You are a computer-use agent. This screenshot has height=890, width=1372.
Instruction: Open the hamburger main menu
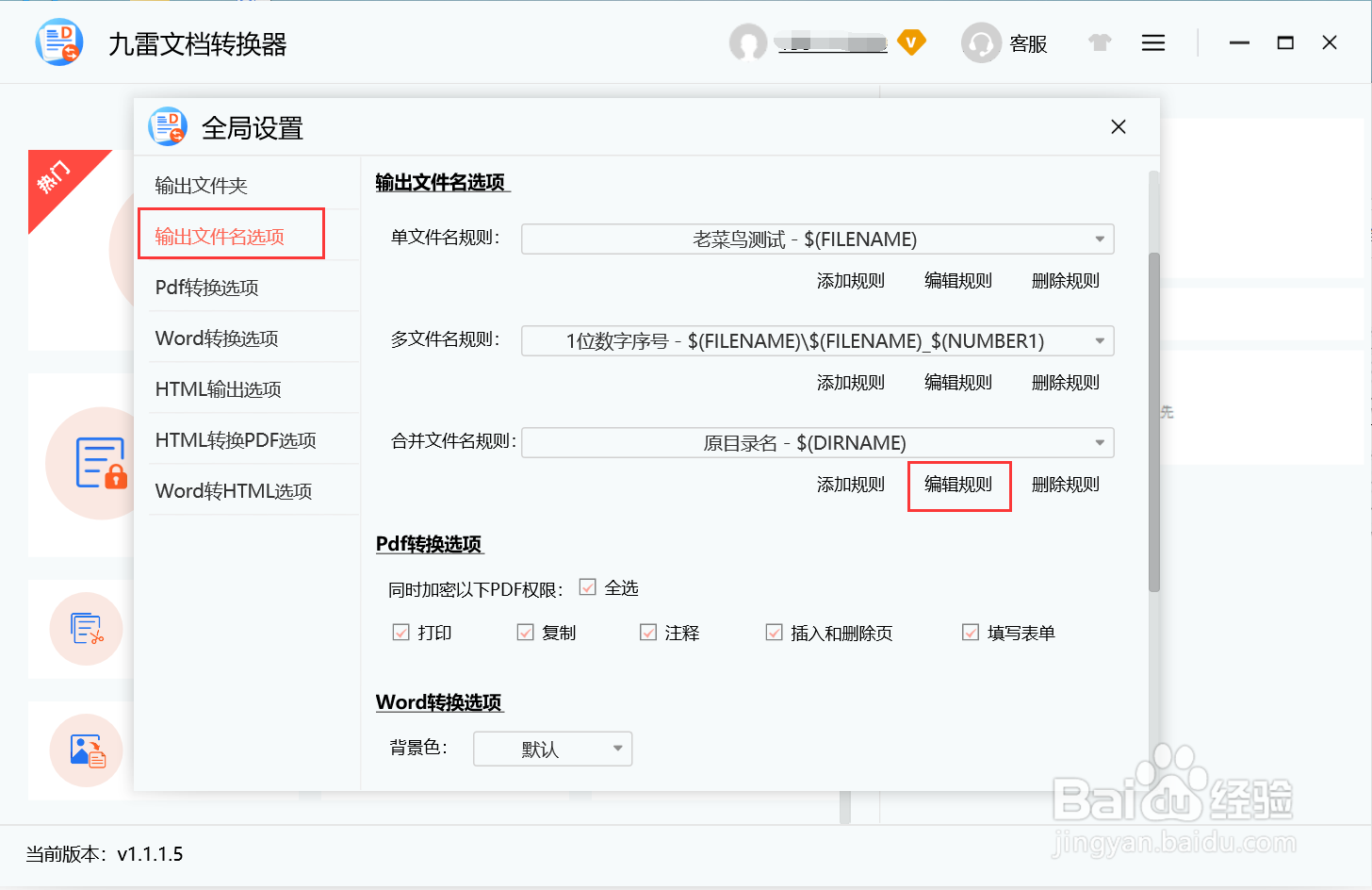coord(1153,43)
